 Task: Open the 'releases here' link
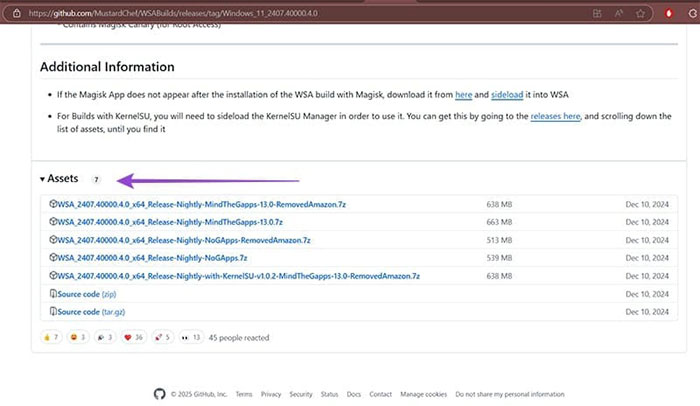click(557, 116)
